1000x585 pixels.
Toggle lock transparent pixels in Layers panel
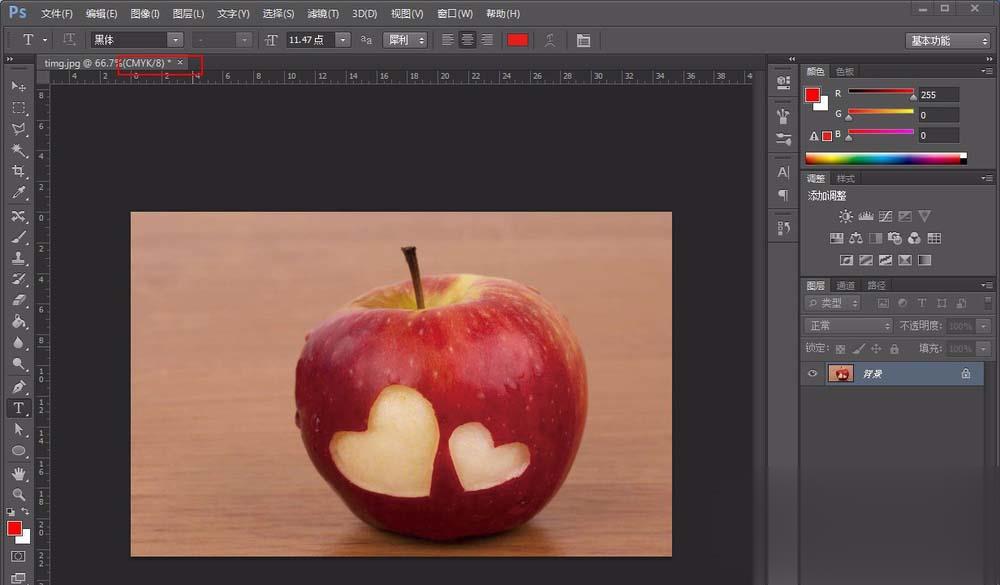tap(840, 349)
